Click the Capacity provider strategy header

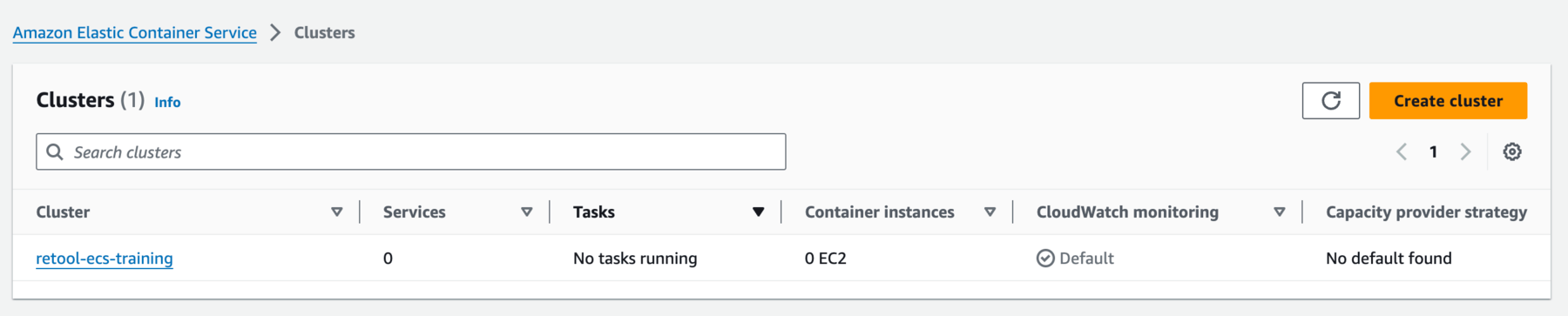[x=1426, y=212]
